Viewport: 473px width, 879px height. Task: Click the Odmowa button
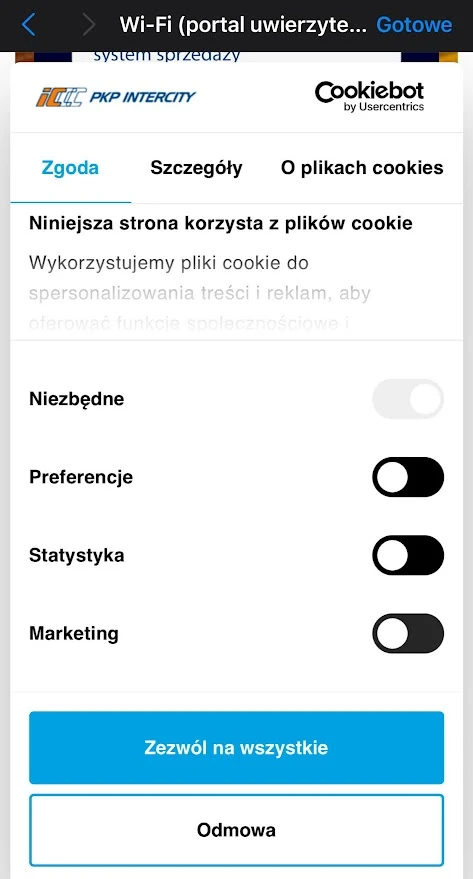236,830
